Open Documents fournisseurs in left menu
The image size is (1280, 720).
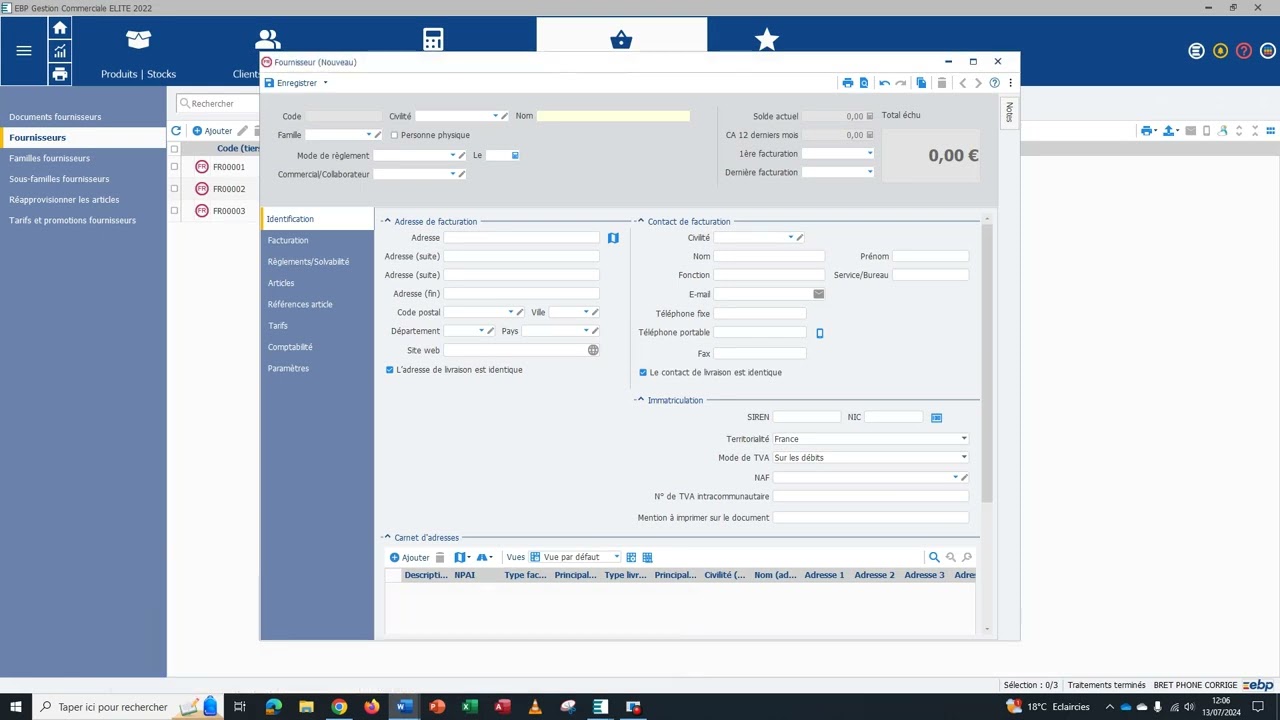click(55, 117)
